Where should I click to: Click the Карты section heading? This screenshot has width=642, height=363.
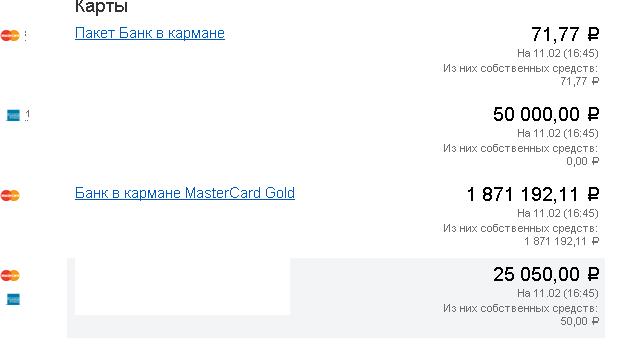coord(102,7)
